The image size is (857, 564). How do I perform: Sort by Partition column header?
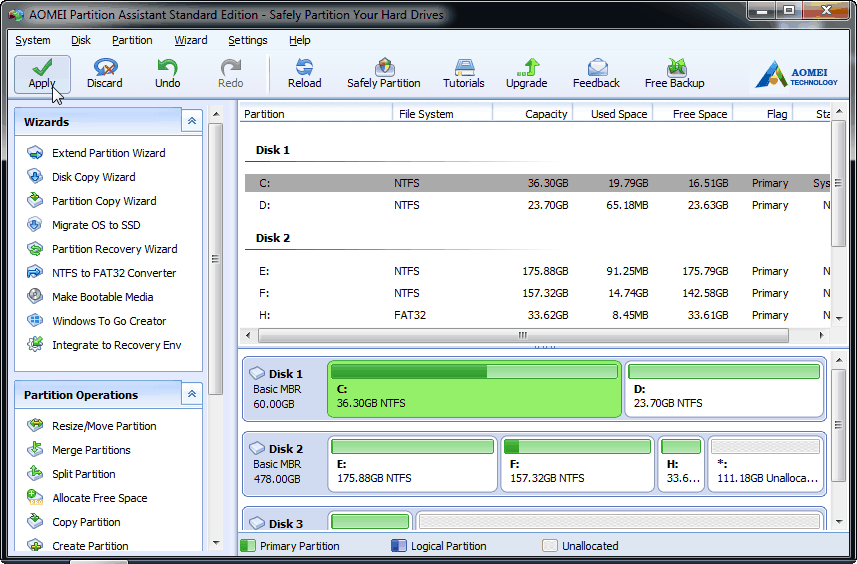316,114
